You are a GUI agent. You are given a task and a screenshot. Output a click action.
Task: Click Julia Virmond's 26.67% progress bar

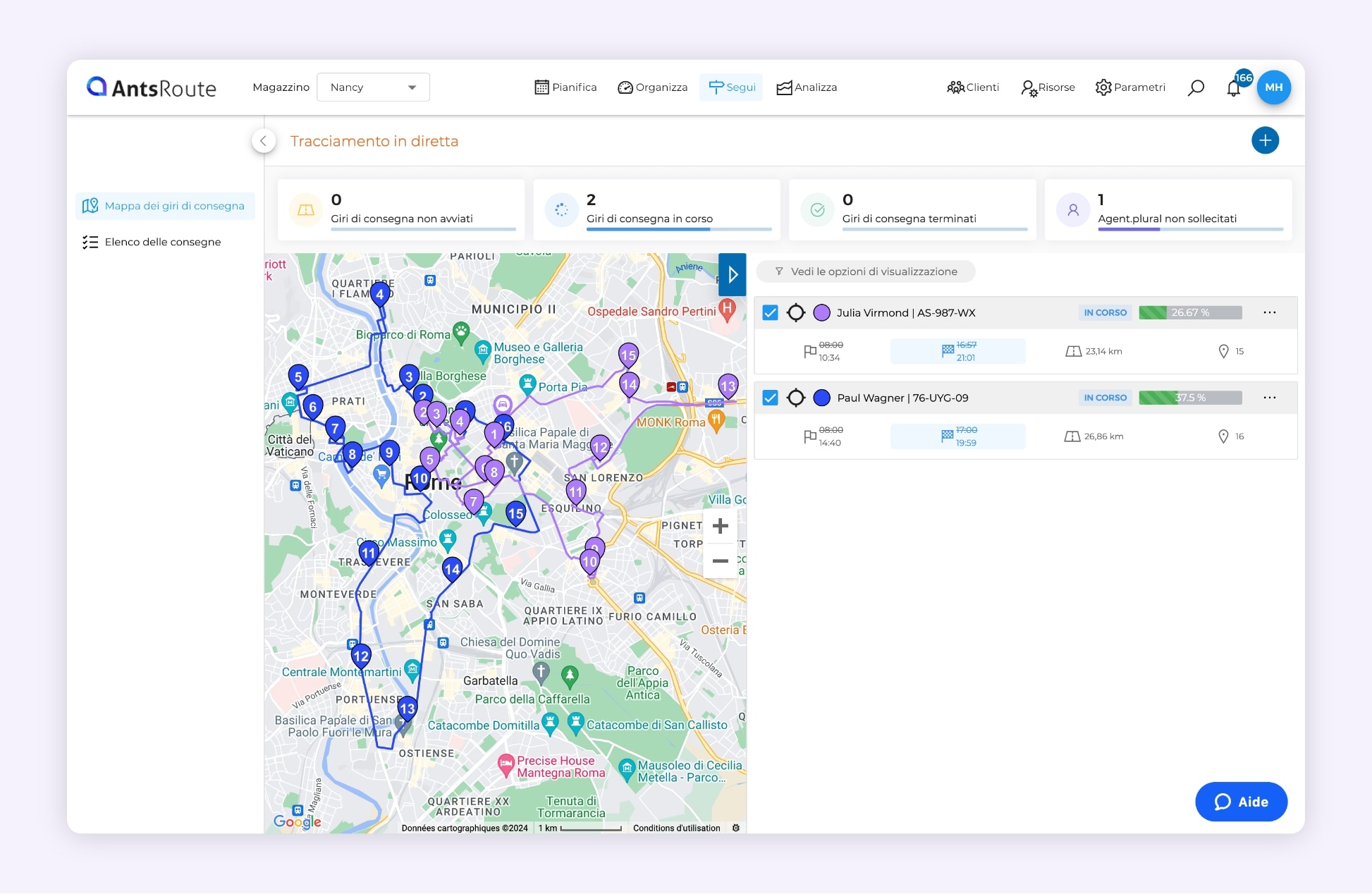1190,312
